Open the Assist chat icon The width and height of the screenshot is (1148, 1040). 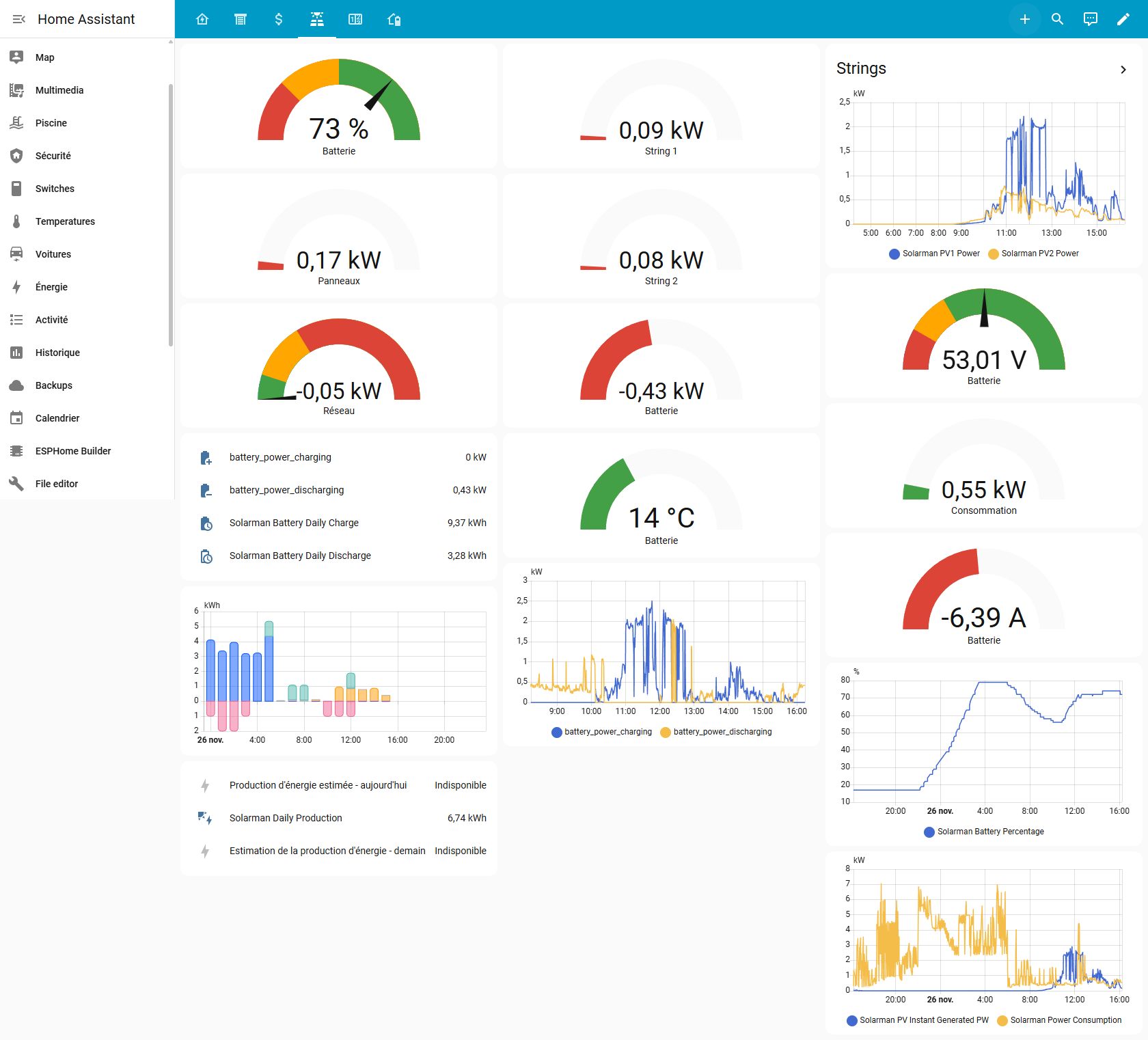point(1090,19)
